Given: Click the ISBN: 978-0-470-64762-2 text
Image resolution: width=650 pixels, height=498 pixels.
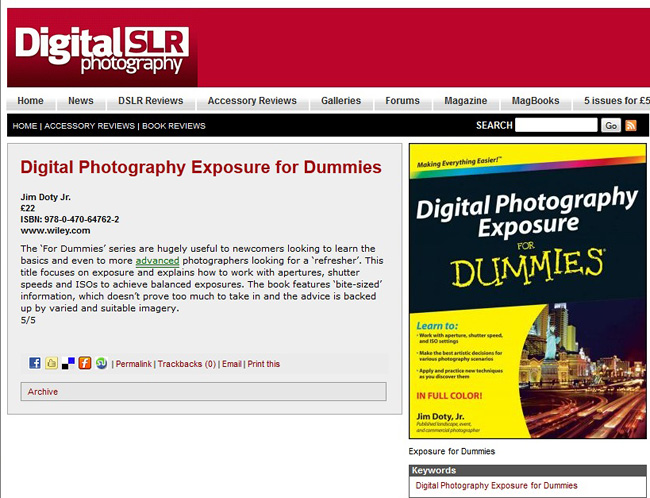Looking at the screenshot, I should pyautogui.click(x=70, y=219).
